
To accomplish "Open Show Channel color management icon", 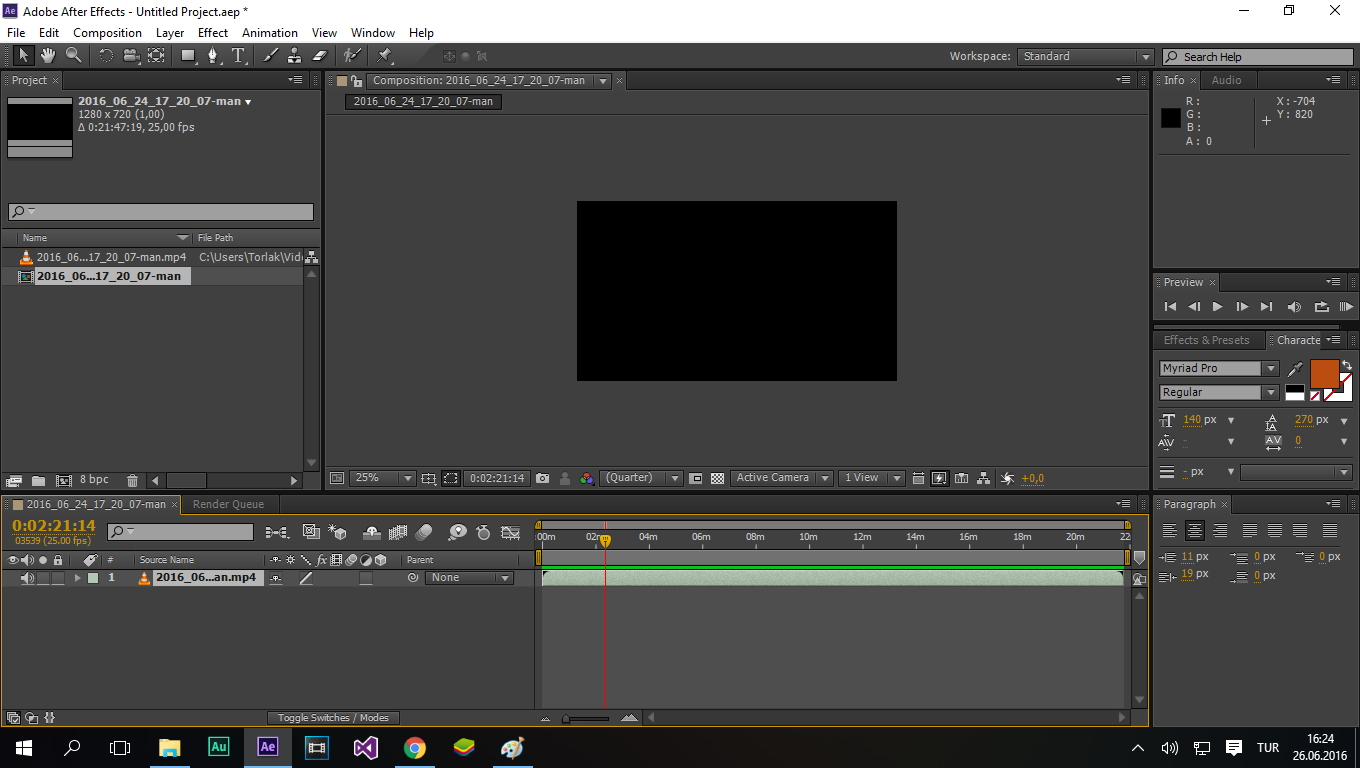I will click(587, 478).
